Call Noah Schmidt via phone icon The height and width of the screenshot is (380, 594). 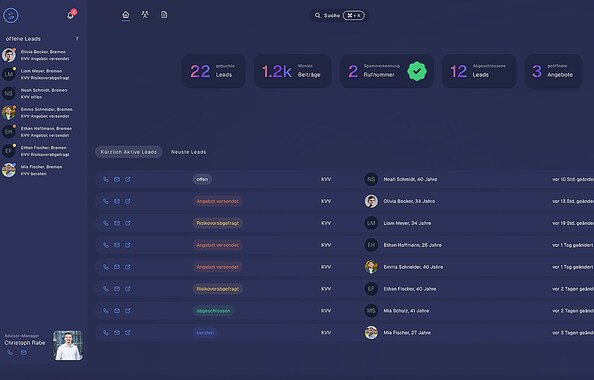tap(106, 179)
